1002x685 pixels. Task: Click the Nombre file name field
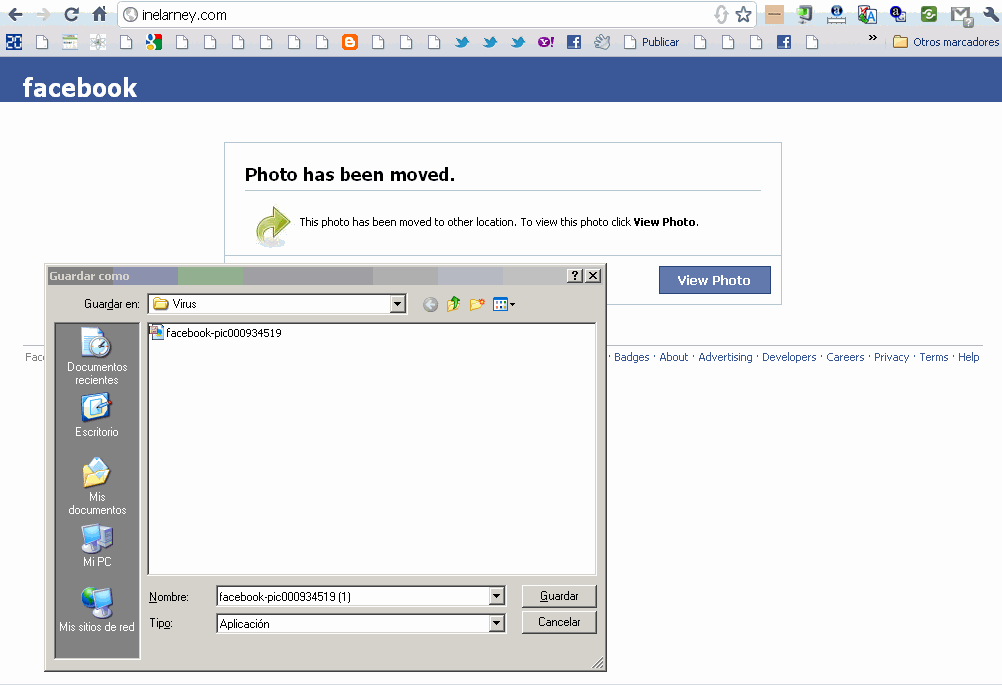[353, 596]
